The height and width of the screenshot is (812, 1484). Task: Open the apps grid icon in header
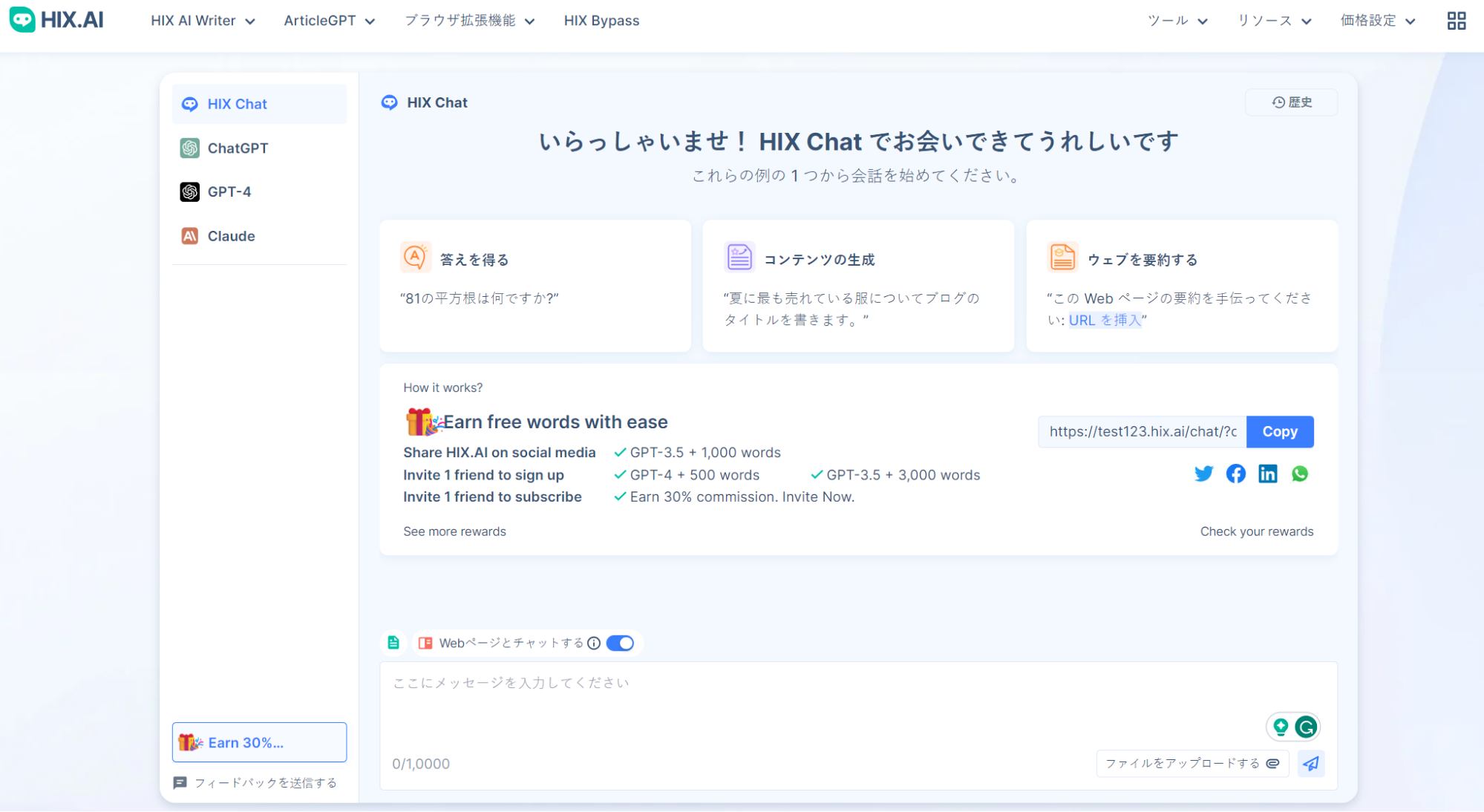pyautogui.click(x=1456, y=21)
